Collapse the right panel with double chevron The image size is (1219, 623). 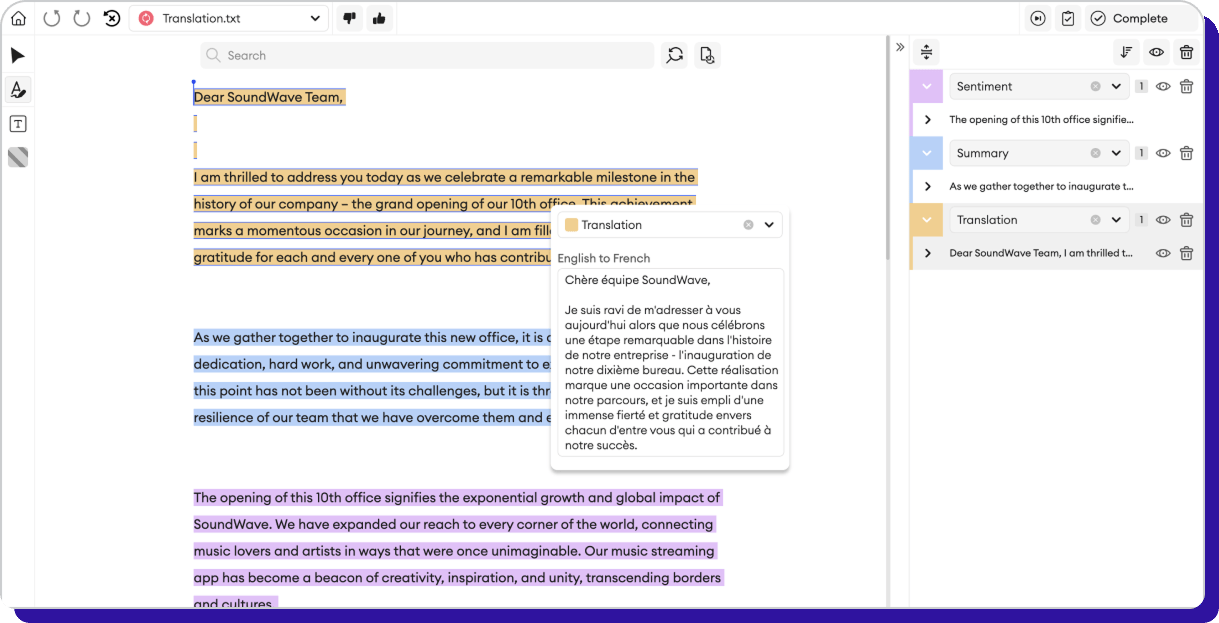pos(900,47)
